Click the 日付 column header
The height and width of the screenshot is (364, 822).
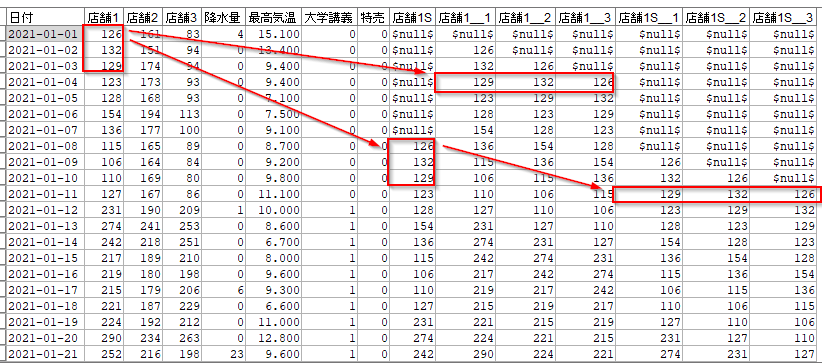tap(45, 18)
